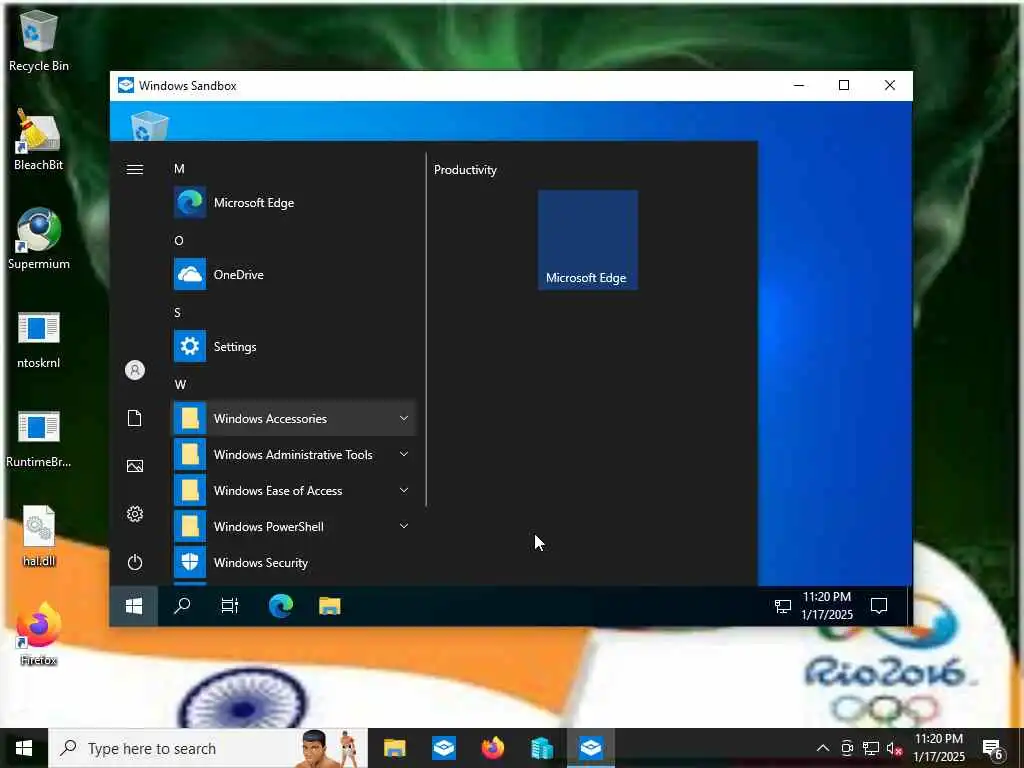Click the host Start button

[24, 748]
